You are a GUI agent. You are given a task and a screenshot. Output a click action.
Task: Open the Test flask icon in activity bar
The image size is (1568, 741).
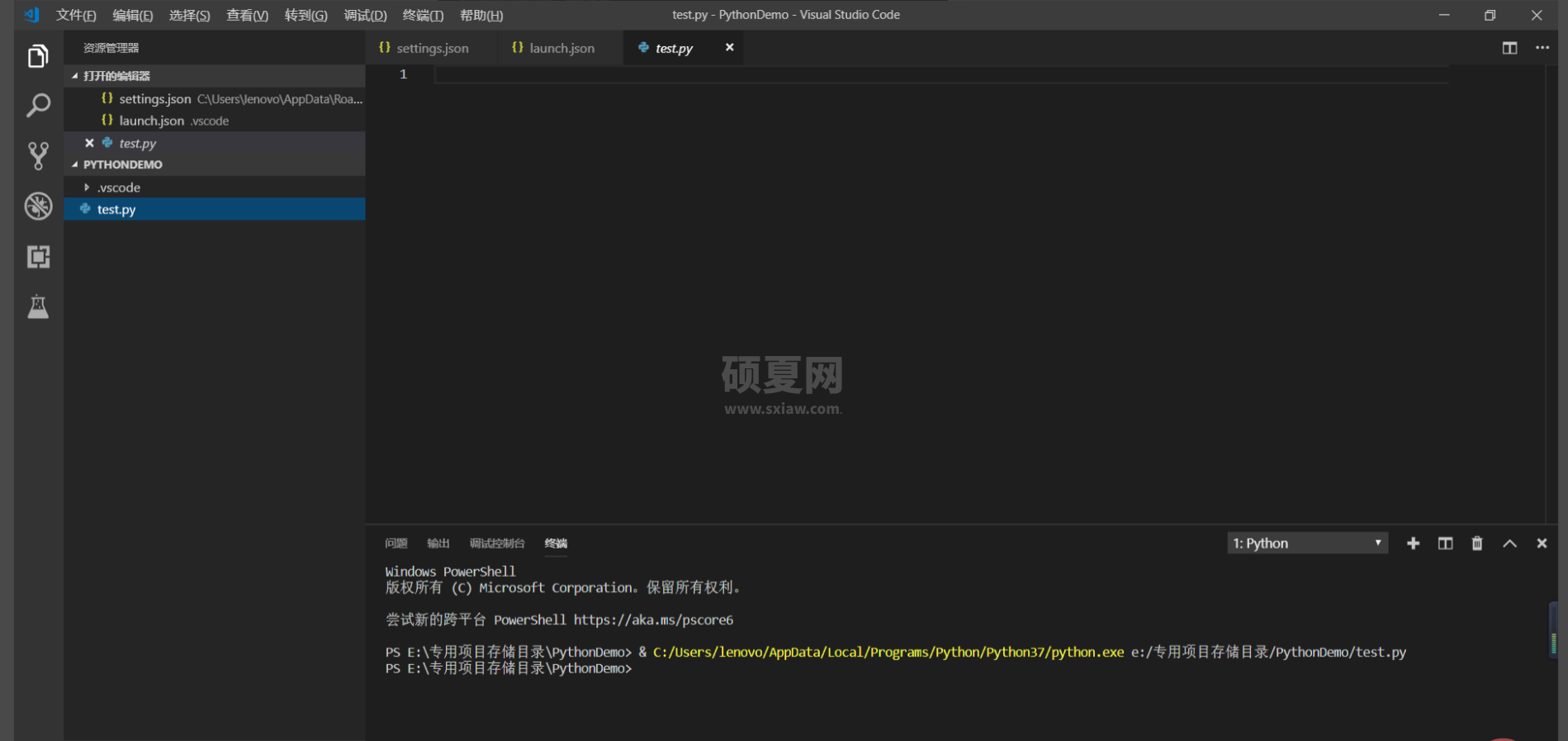pos(38,307)
